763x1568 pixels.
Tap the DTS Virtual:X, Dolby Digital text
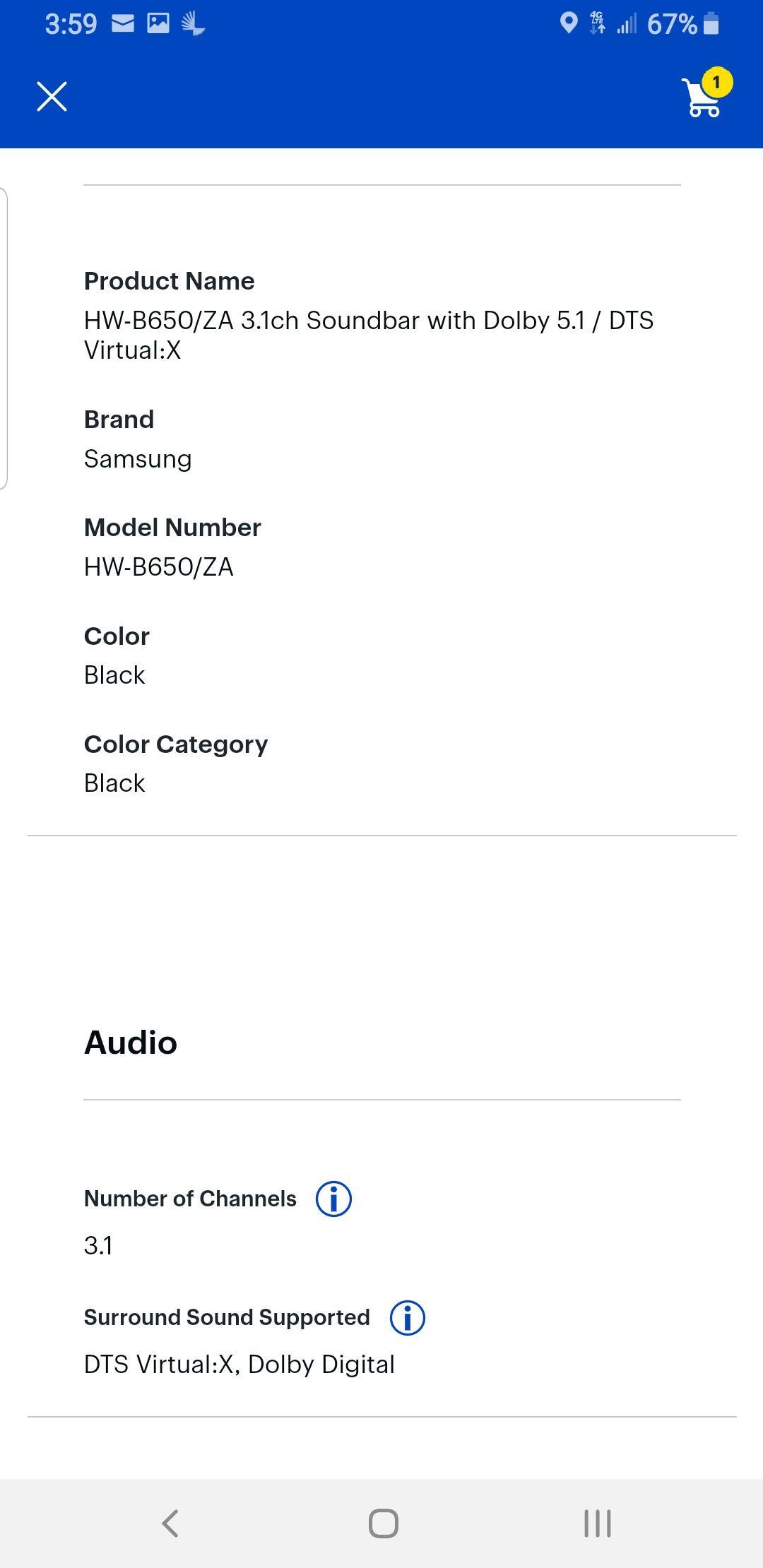pyautogui.click(x=239, y=1365)
